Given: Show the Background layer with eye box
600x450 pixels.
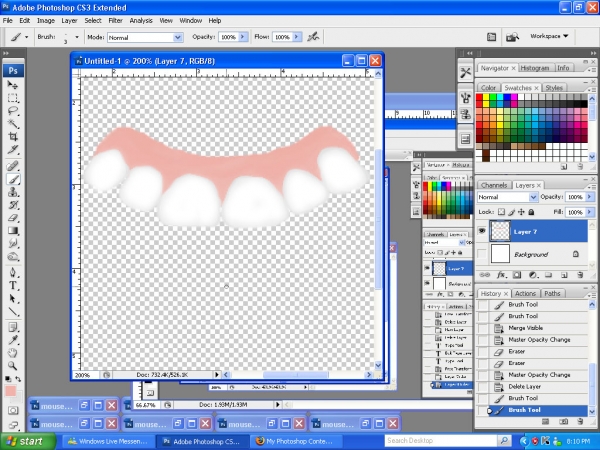Looking at the screenshot, I should click(482, 254).
